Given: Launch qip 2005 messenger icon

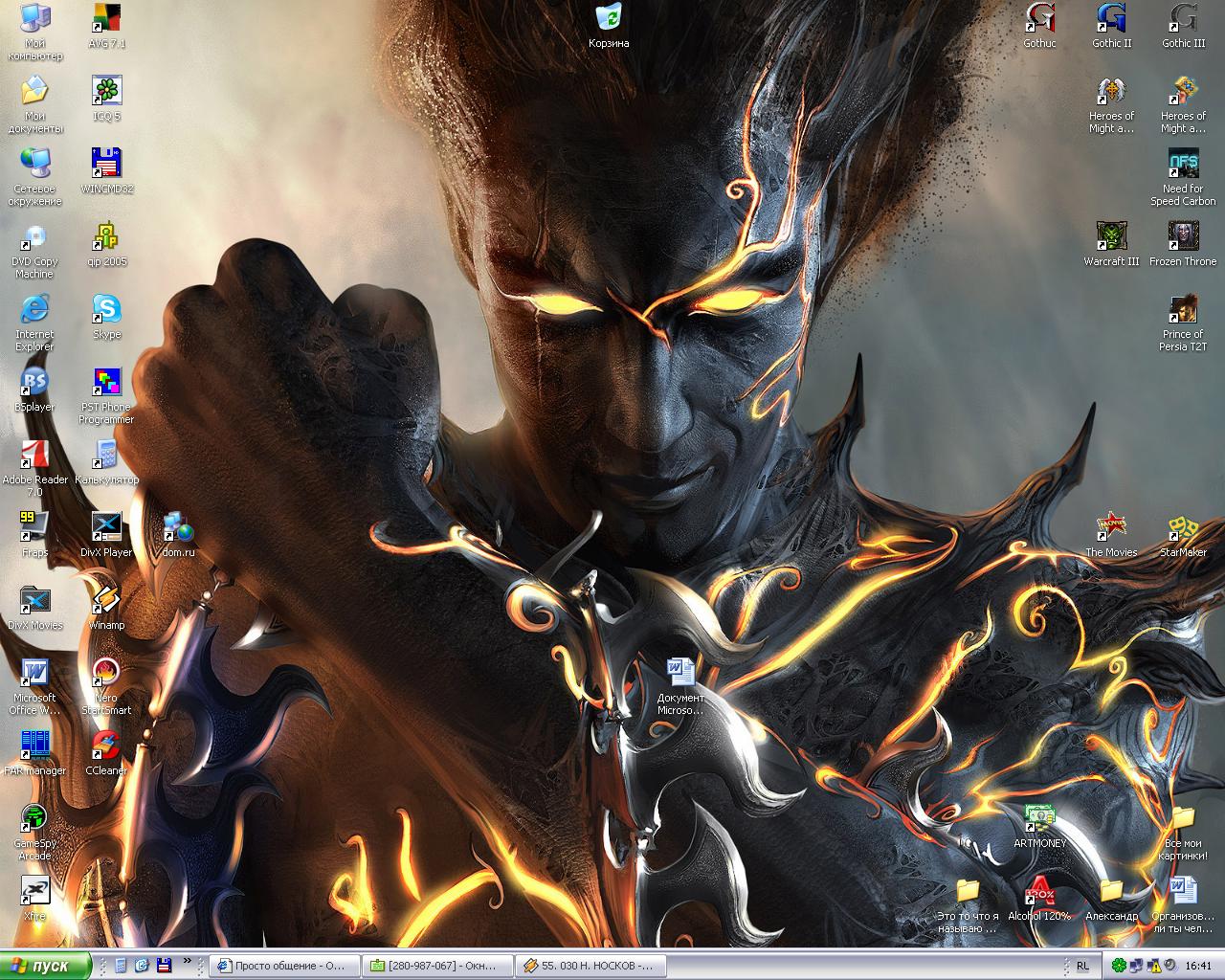Looking at the screenshot, I should coord(106,244).
